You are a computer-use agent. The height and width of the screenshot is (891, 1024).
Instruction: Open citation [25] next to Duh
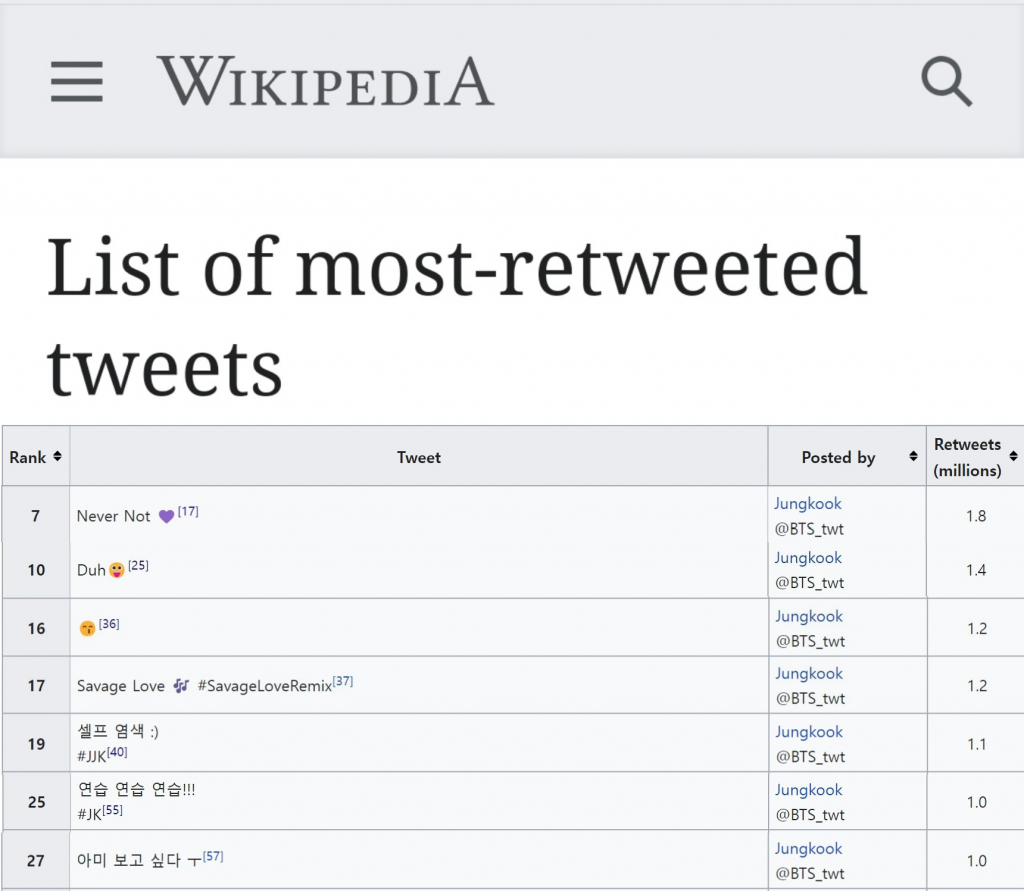click(138, 566)
